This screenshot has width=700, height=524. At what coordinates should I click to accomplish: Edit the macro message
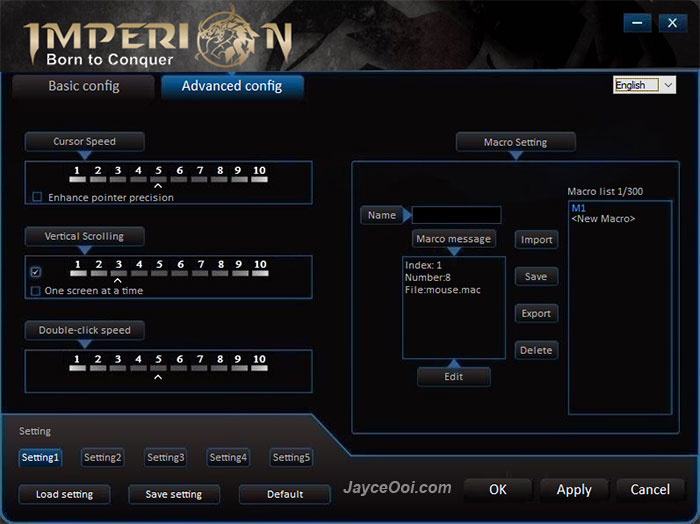pyautogui.click(x=454, y=377)
